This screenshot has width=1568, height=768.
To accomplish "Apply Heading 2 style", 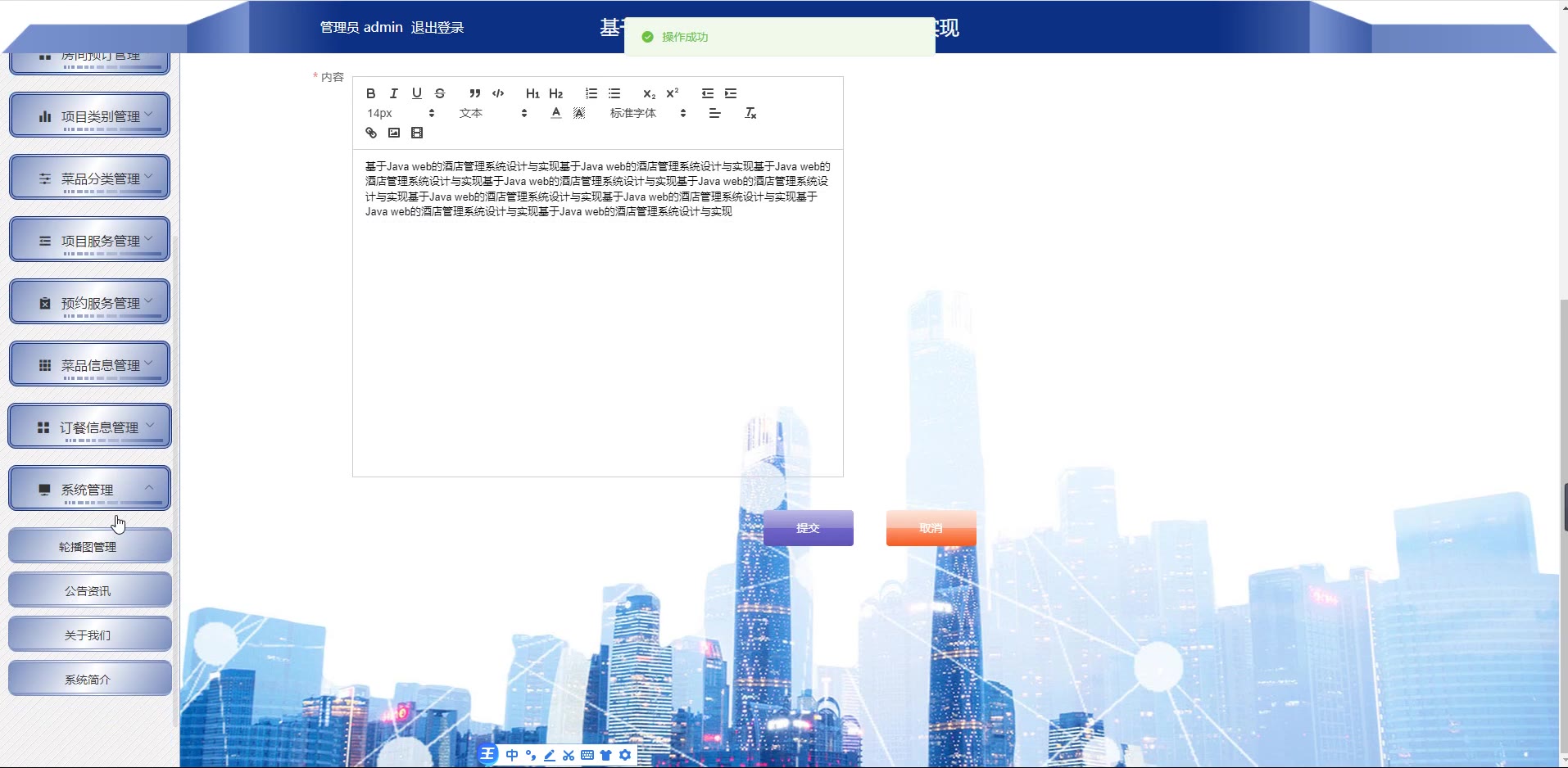I will (556, 93).
